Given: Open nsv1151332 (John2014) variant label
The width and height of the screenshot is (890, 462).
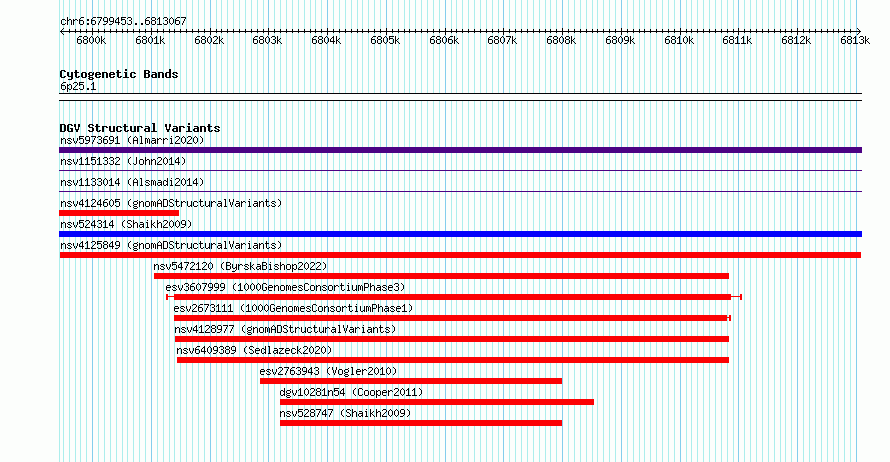Looking at the screenshot, I should click(x=123, y=161).
